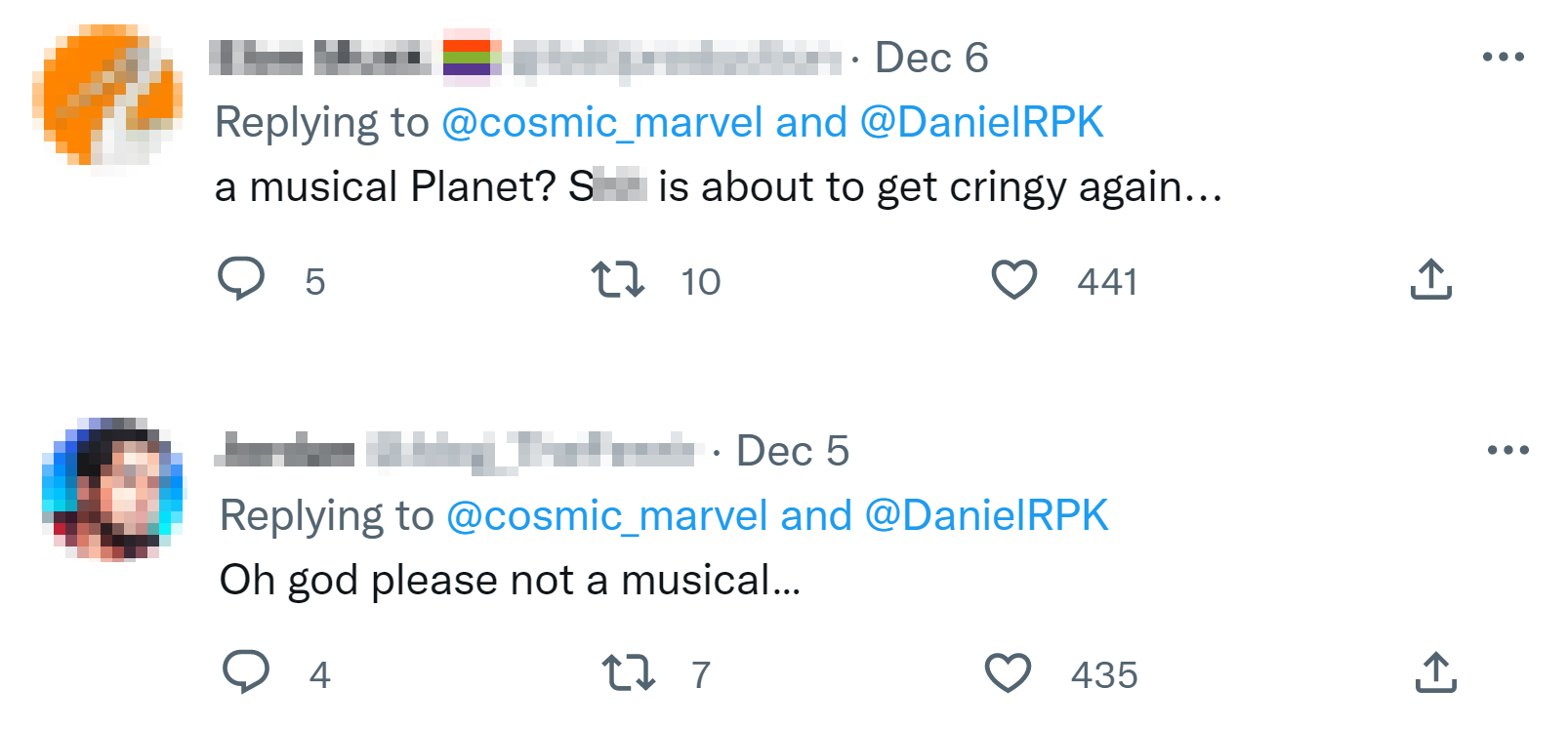
Task: Open @cosmic_marvel mention in the Dec 6 reply
Action: coord(601,123)
